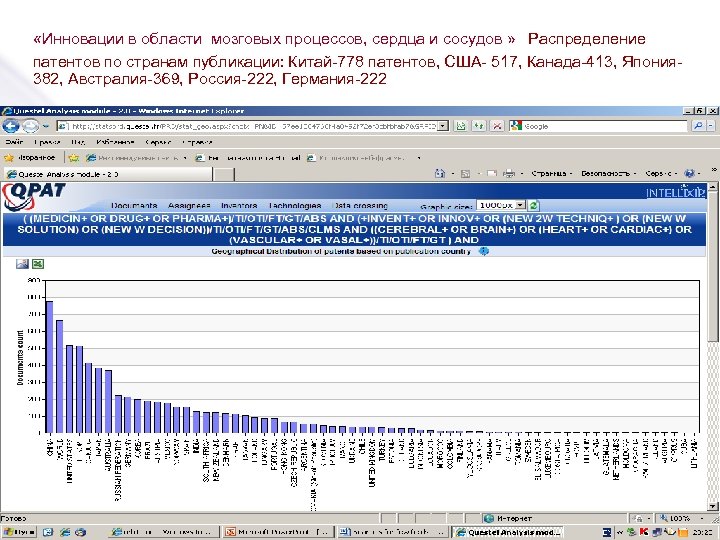
Task: Click the Help question mark icon
Action: pos(690,174)
